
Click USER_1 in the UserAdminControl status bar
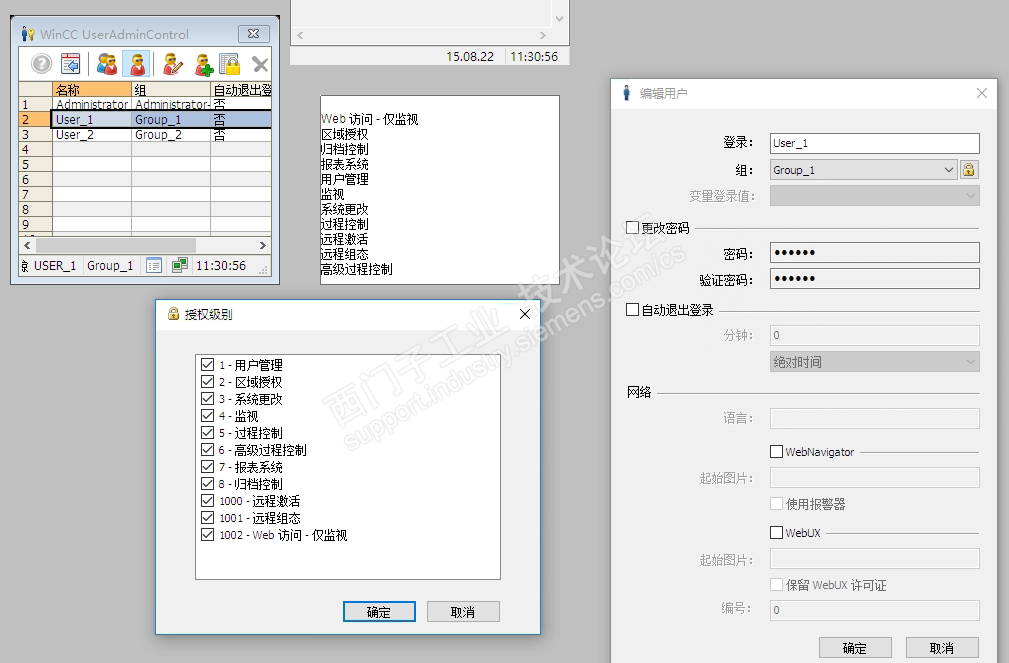55,265
